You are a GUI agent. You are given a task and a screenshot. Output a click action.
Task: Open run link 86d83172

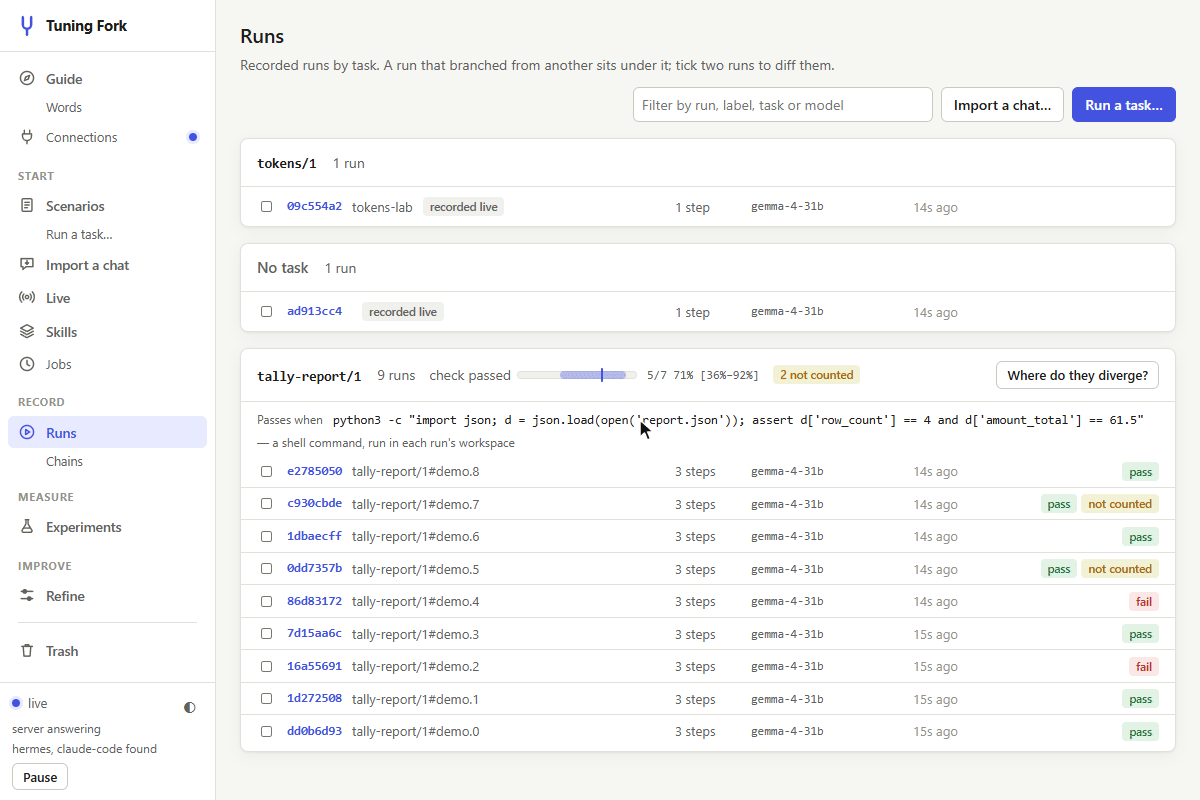(314, 601)
